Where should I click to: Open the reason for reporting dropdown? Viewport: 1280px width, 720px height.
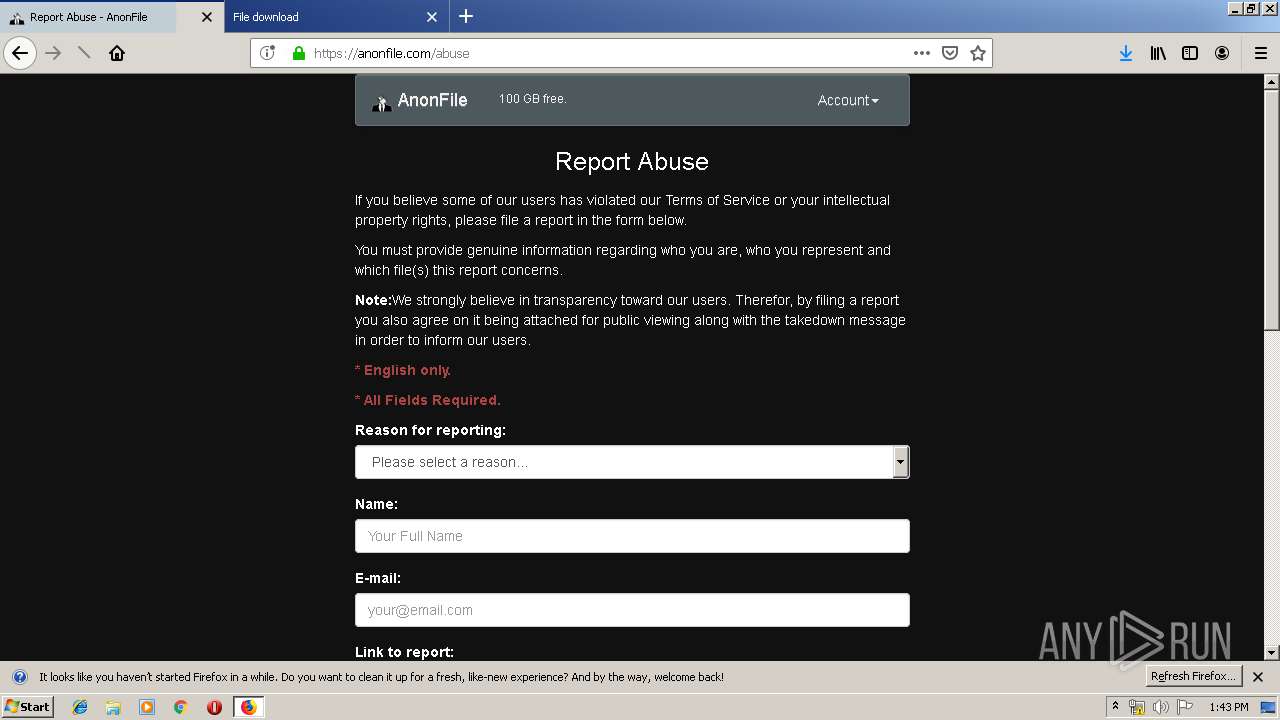[632, 462]
